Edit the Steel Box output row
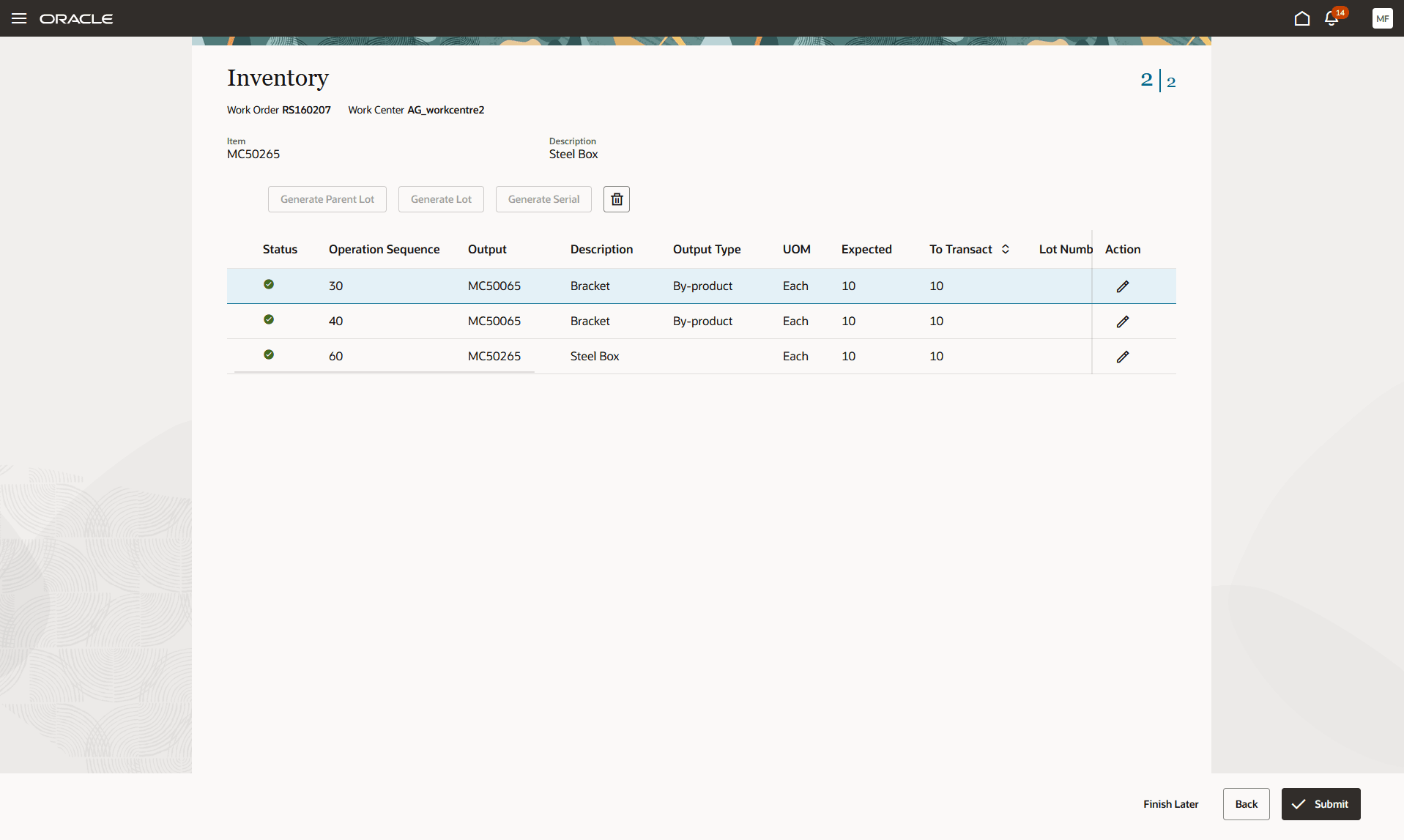The height and width of the screenshot is (840, 1404). tap(1123, 357)
